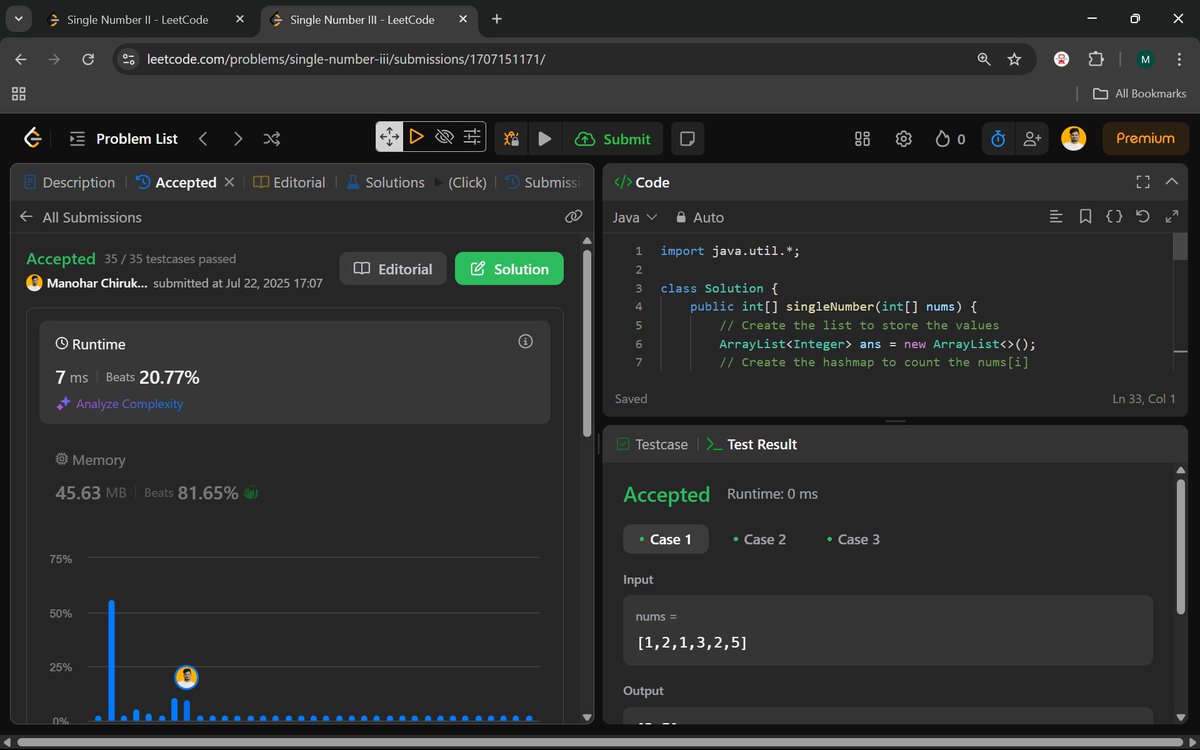Select Case 1 result
The width and height of the screenshot is (1200, 750).
665,539
